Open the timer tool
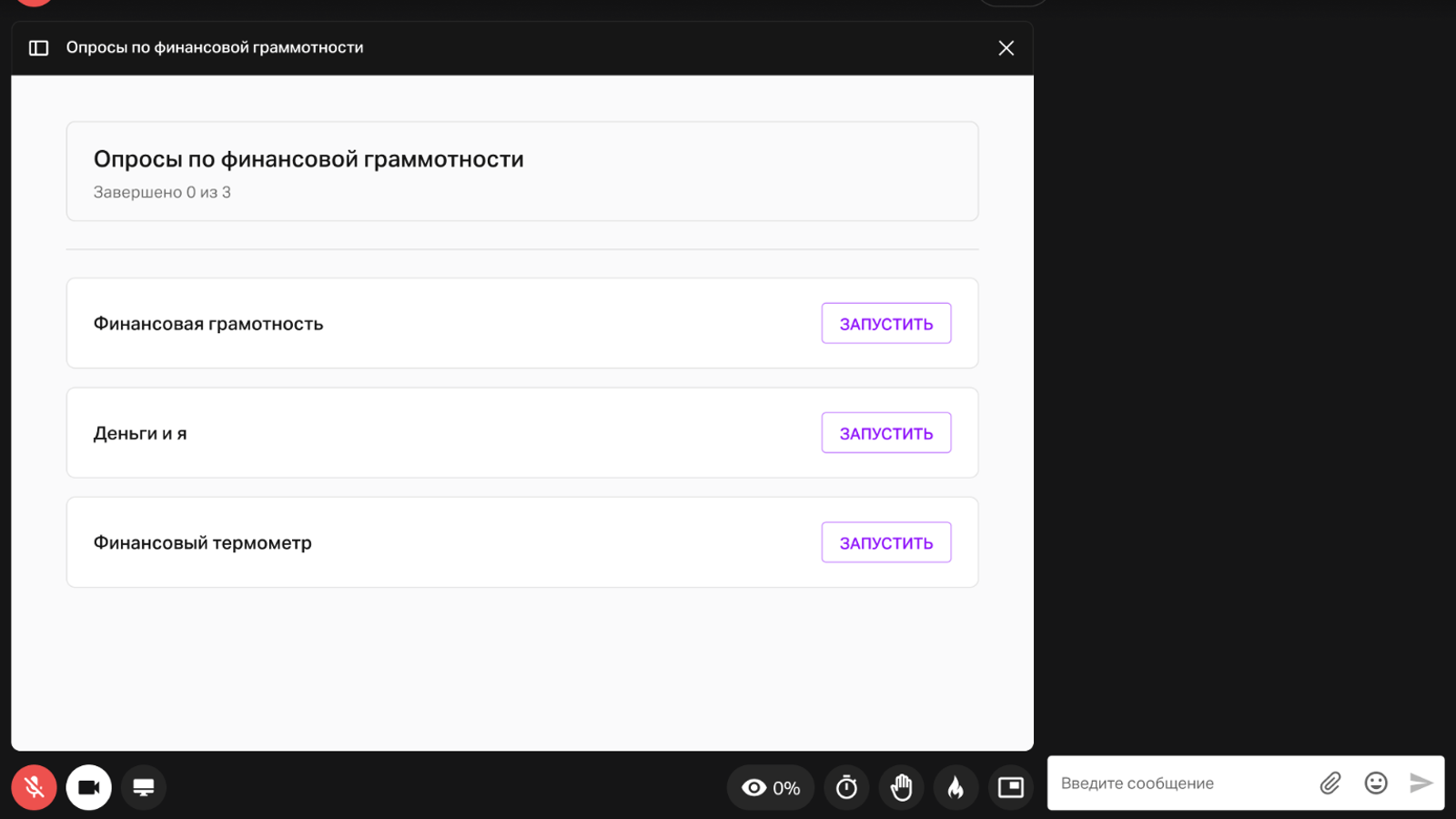1456x819 pixels. point(846,787)
